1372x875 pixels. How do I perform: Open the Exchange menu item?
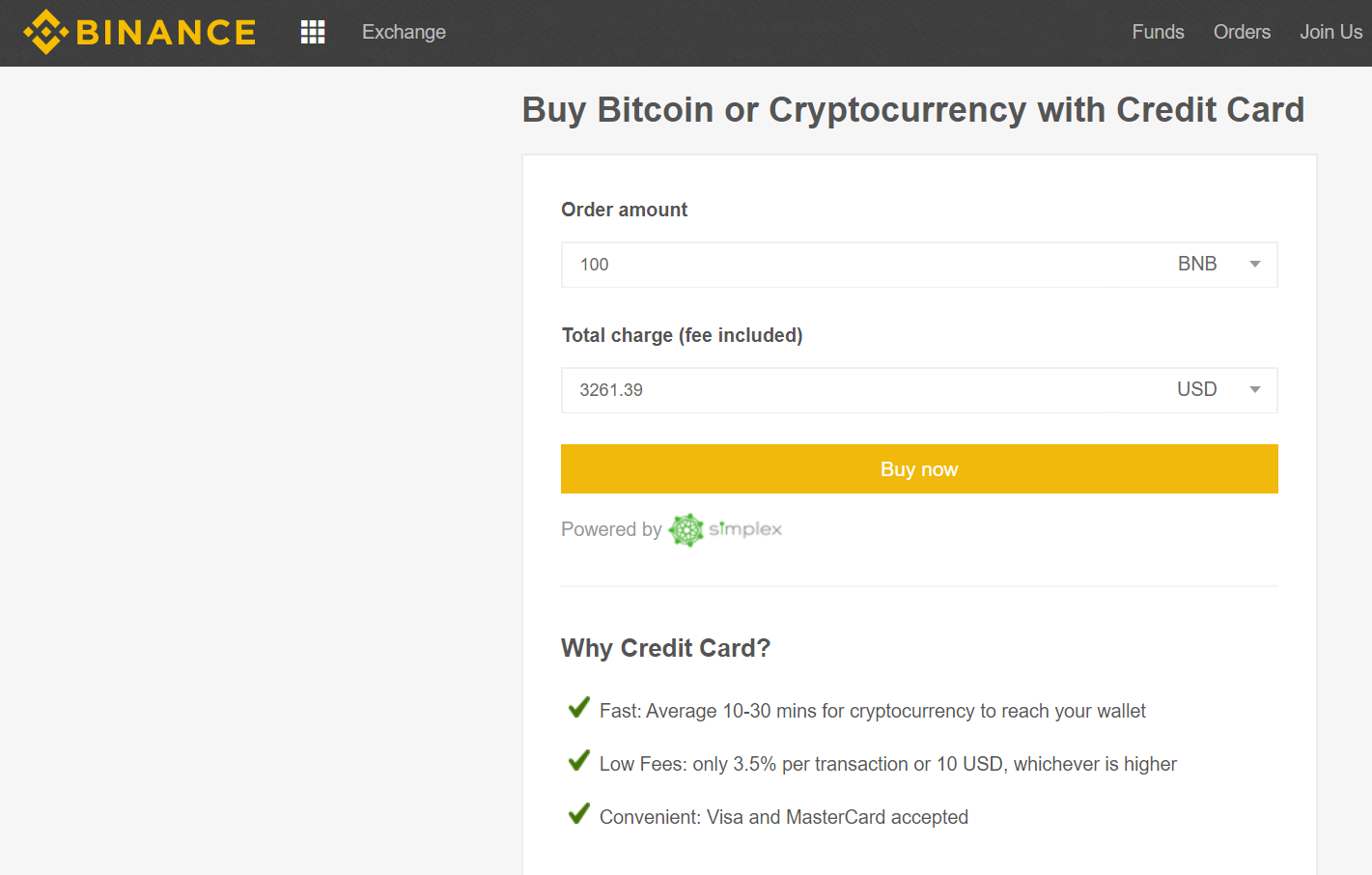pyautogui.click(x=404, y=32)
